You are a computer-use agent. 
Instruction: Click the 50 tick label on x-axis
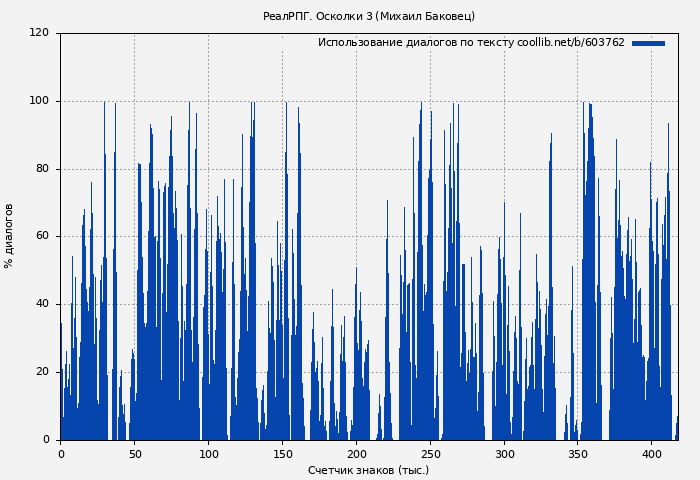135,454
